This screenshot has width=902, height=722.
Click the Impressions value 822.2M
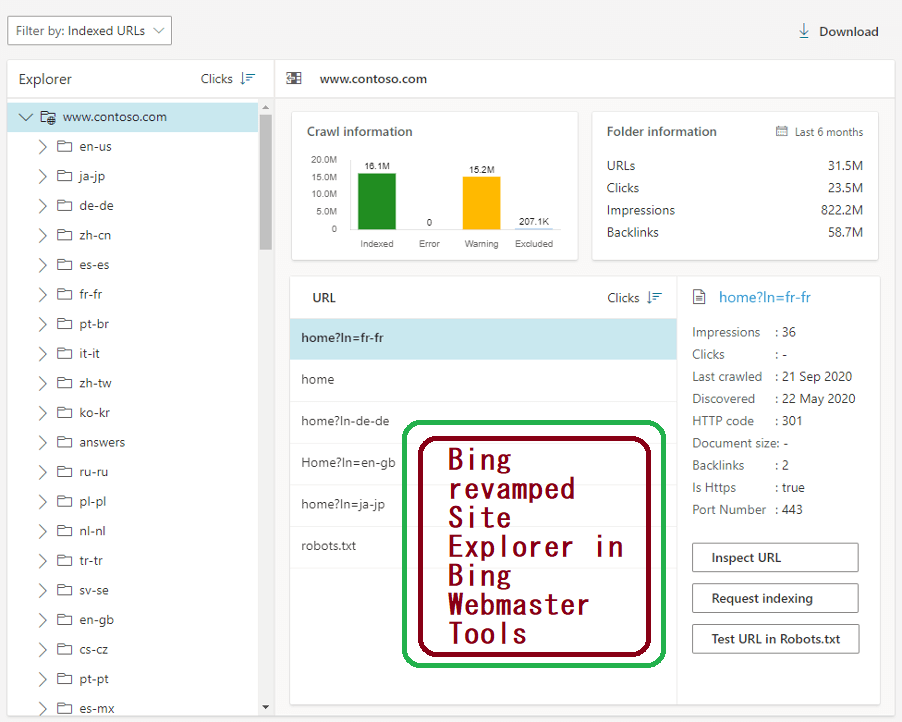[842, 210]
